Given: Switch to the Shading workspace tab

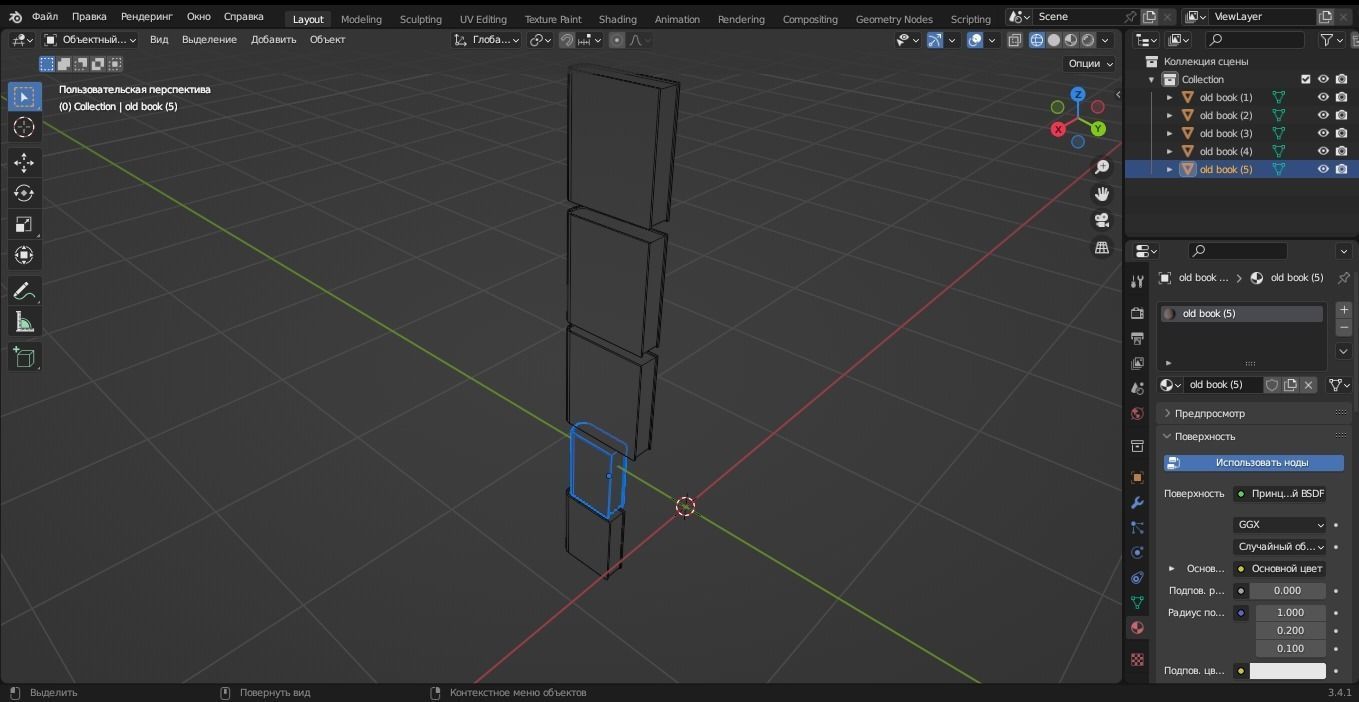Looking at the screenshot, I should coord(617,19).
